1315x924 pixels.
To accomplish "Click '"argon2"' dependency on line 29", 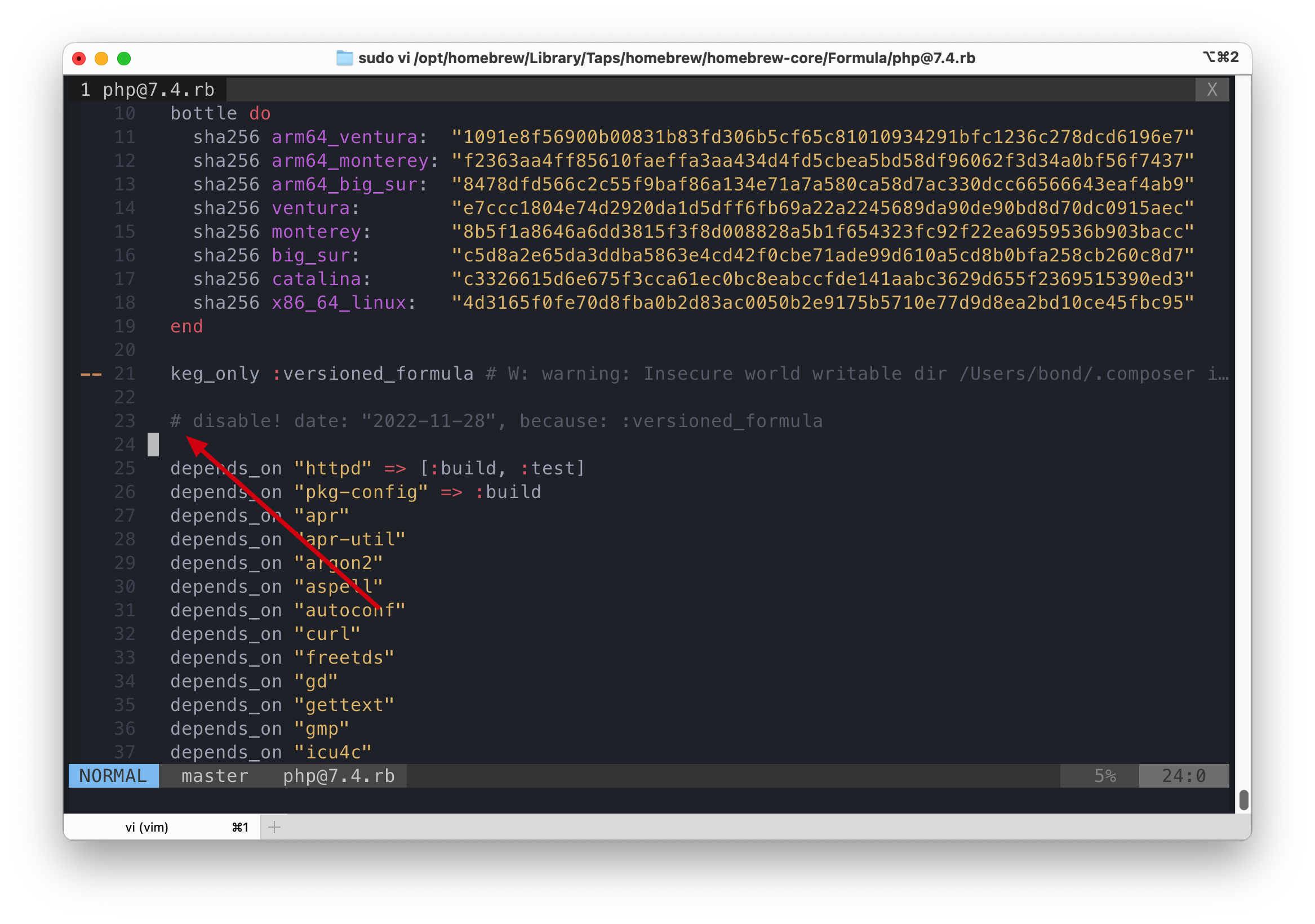I will [339, 562].
